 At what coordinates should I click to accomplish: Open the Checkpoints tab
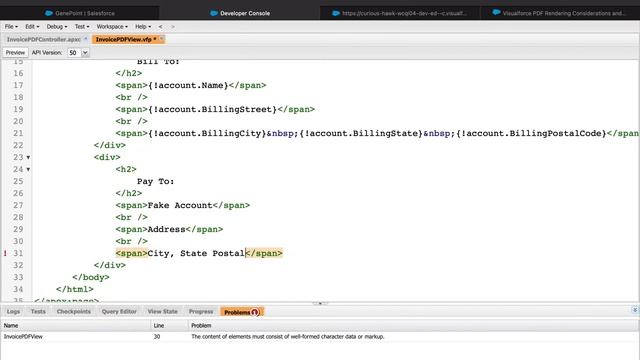pos(73,311)
